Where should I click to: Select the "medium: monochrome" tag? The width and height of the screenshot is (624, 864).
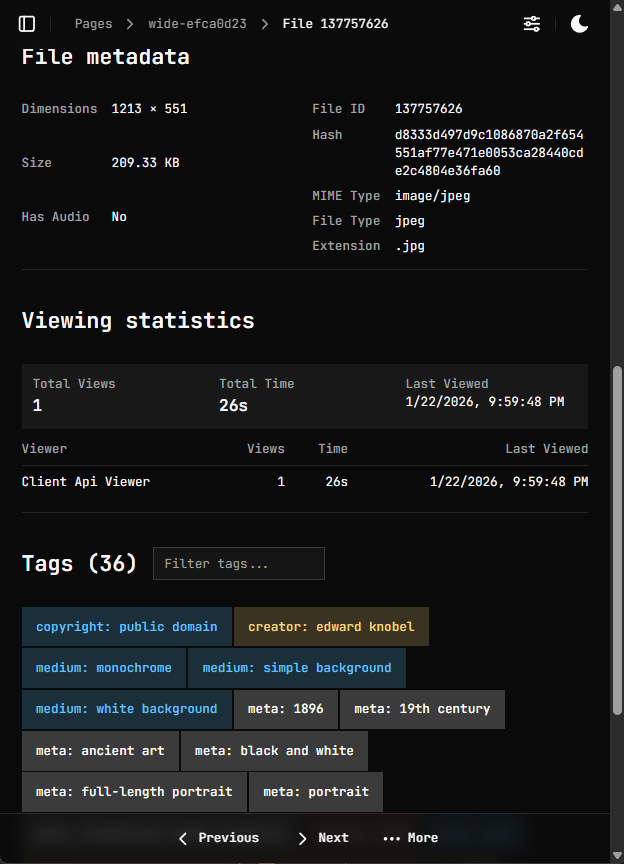pos(103,668)
